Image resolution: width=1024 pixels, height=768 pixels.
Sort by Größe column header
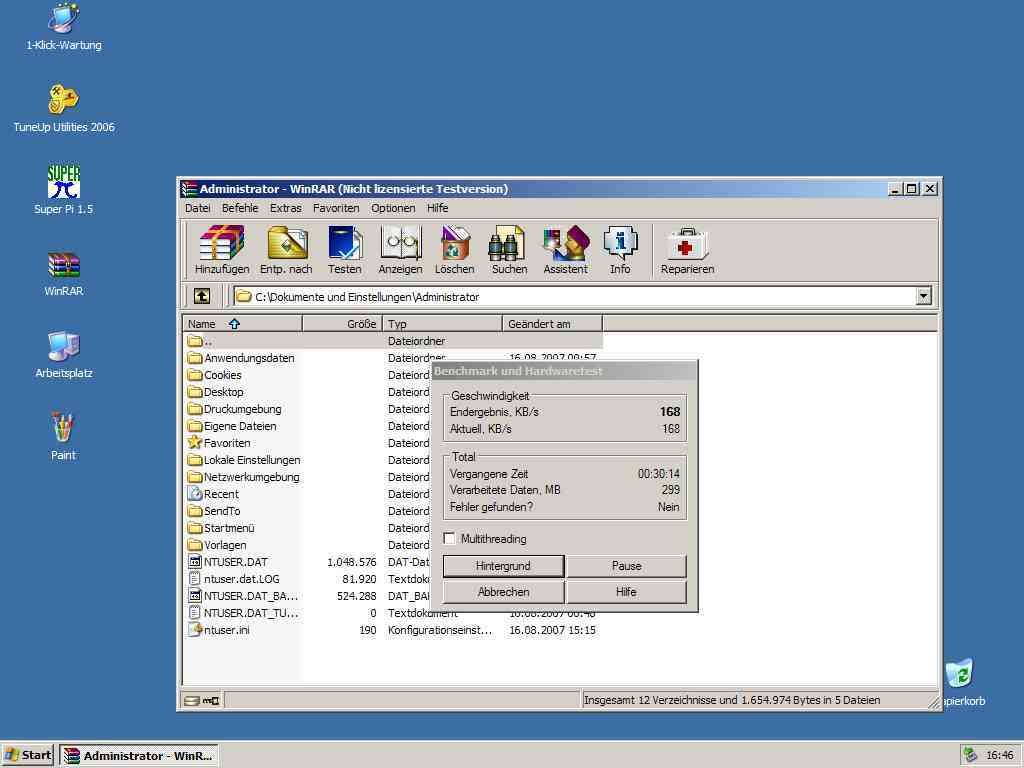342,323
